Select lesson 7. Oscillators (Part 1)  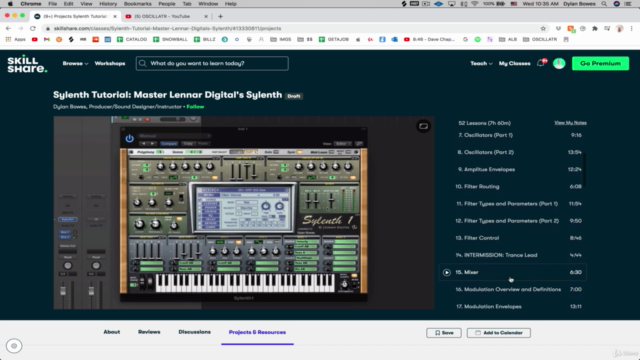tap(513, 135)
